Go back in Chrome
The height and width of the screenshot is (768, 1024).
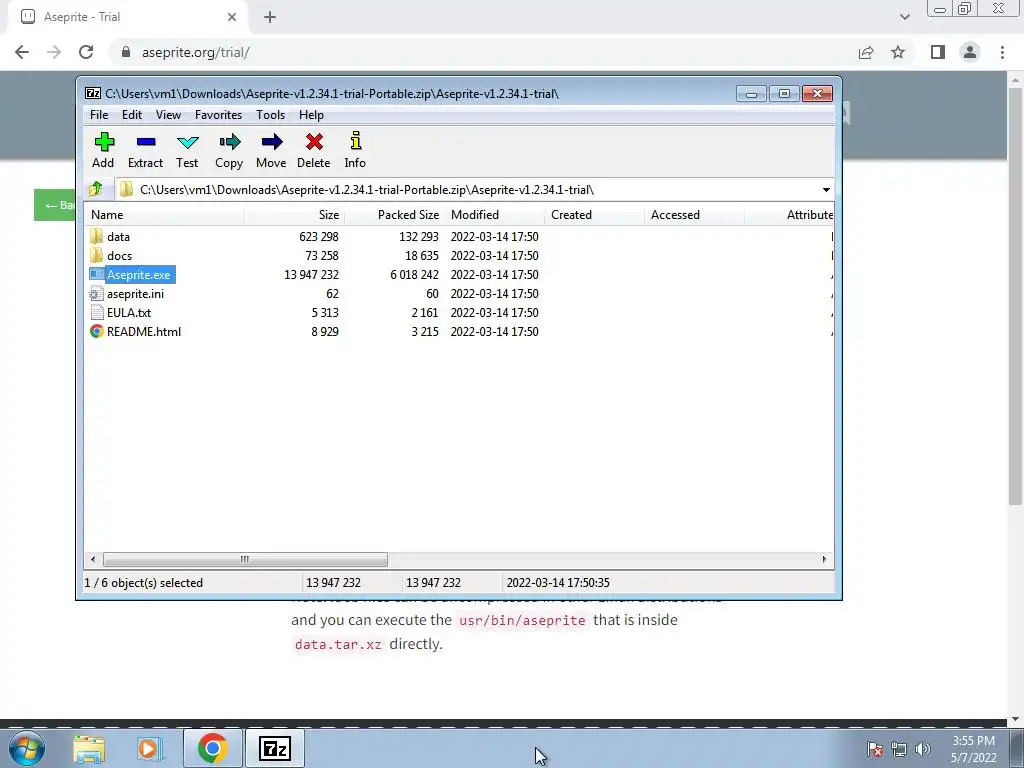(22, 52)
